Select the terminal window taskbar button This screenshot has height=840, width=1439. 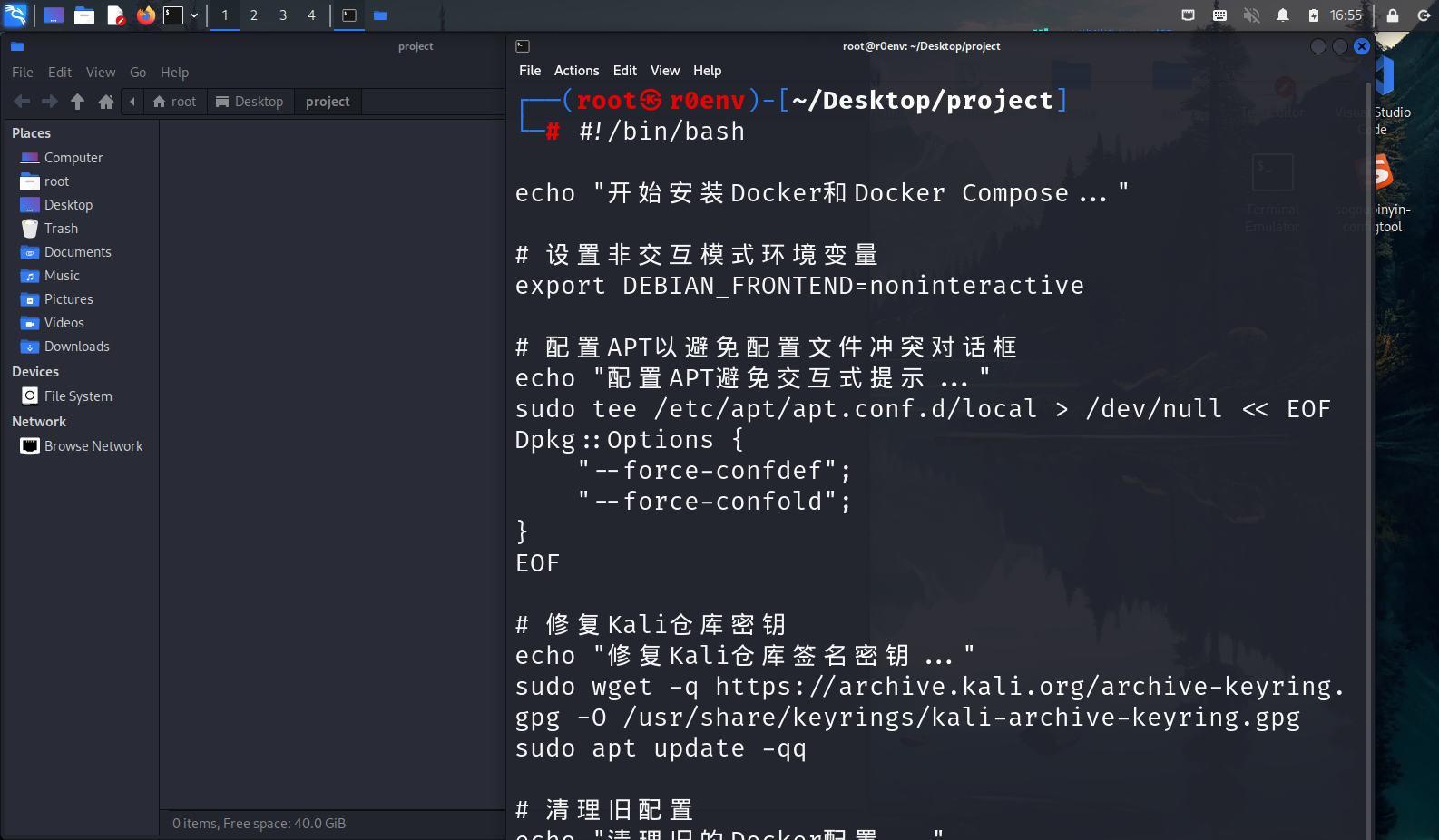coord(349,15)
